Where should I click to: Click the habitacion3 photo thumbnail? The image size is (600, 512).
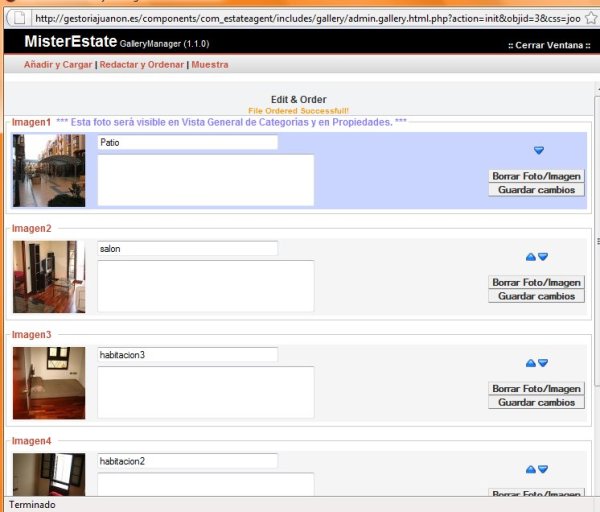click(x=49, y=383)
